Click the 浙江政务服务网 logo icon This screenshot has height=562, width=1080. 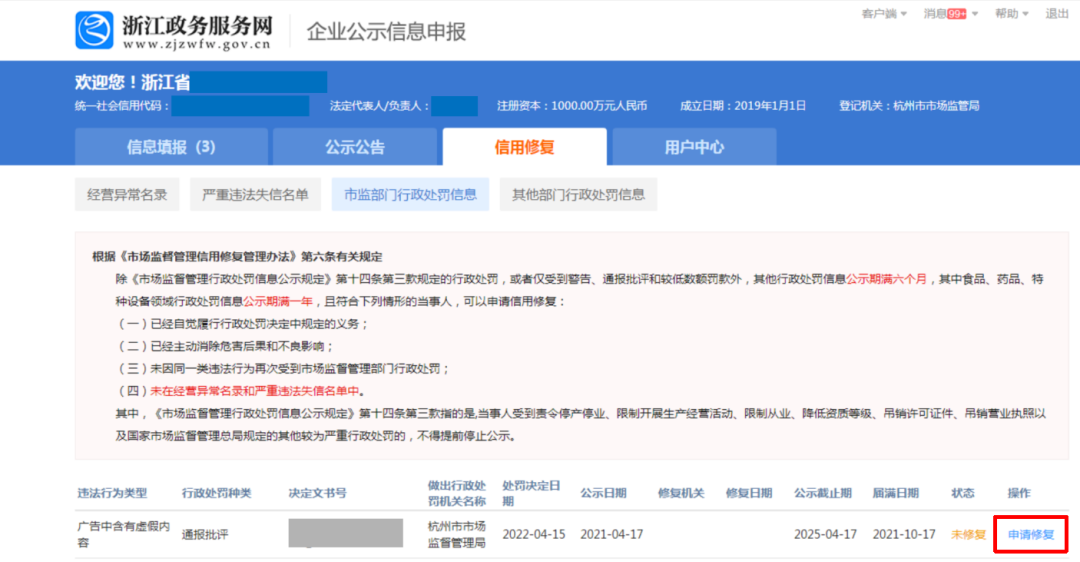[94, 30]
